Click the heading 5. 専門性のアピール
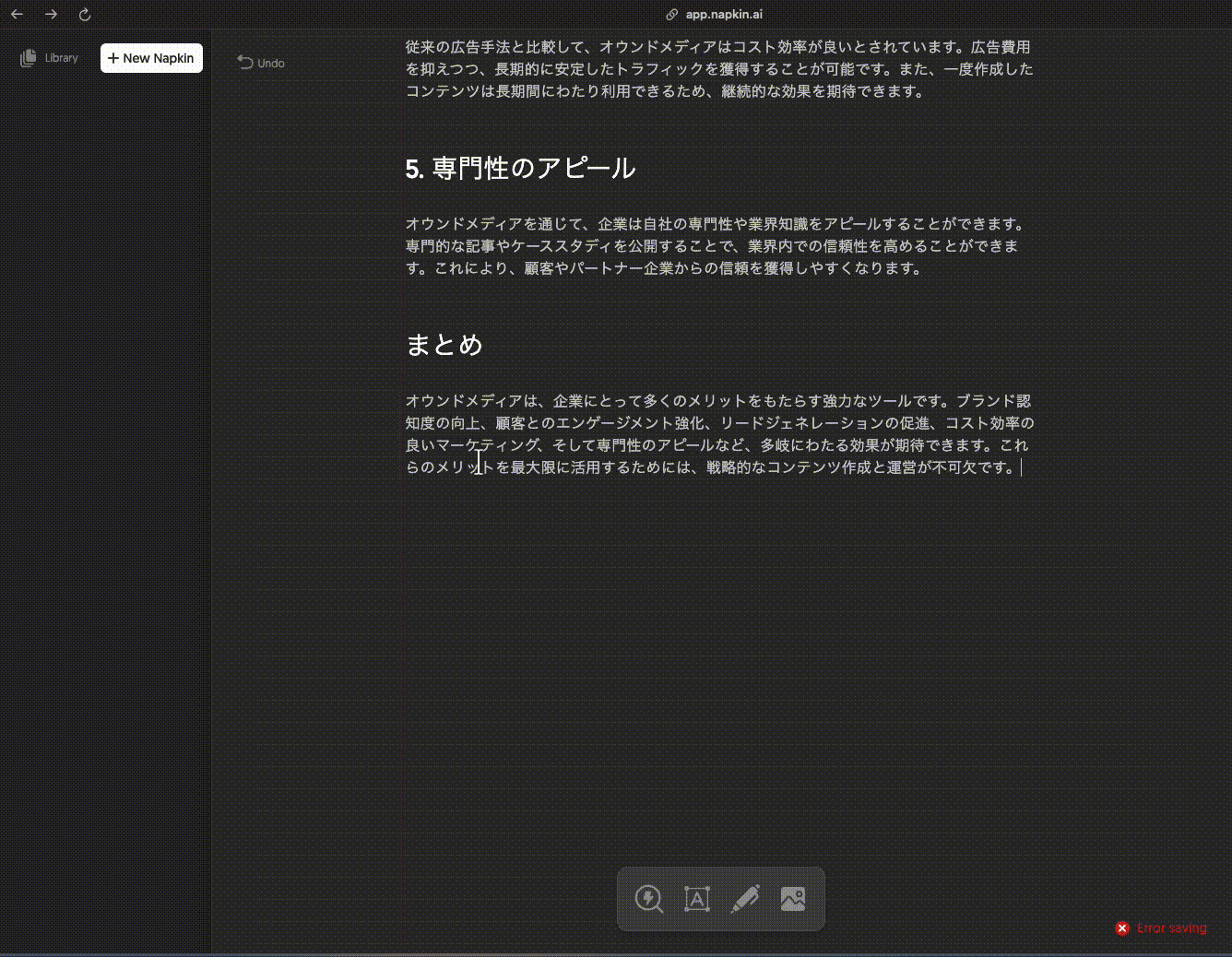Screen dimensions: 1232x957 pyautogui.click(x=521, y=168)
